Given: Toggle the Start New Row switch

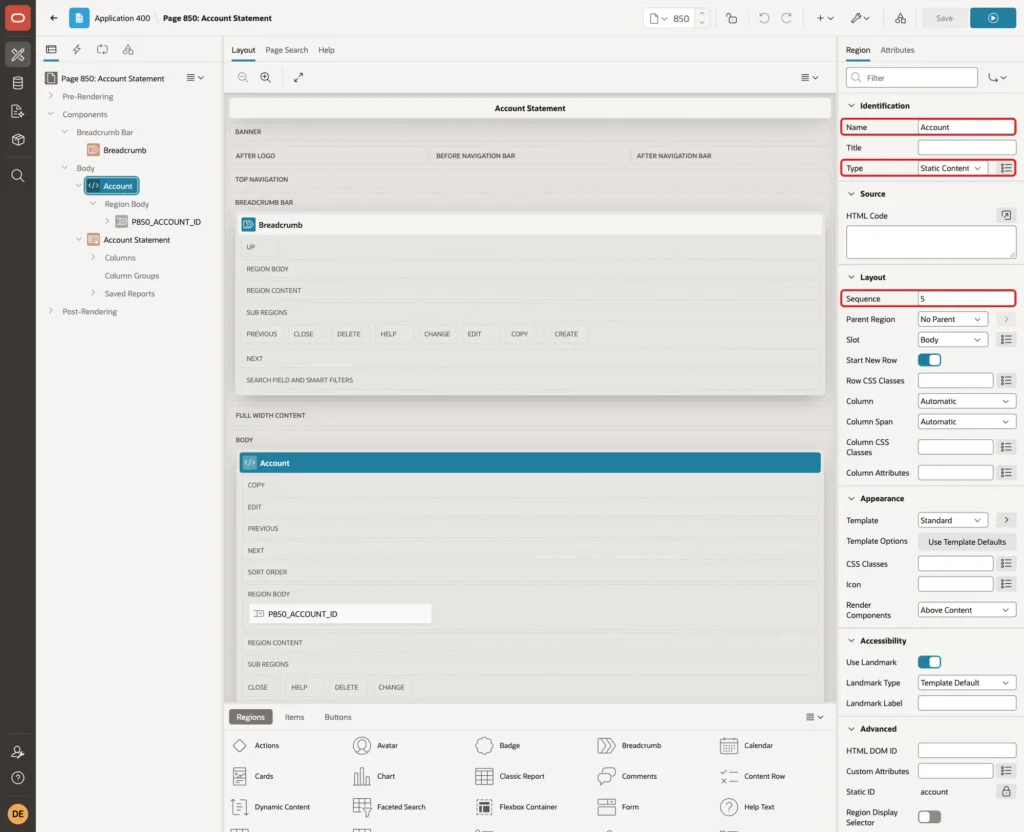Looking at the screenshot, I should click(929, 360).
